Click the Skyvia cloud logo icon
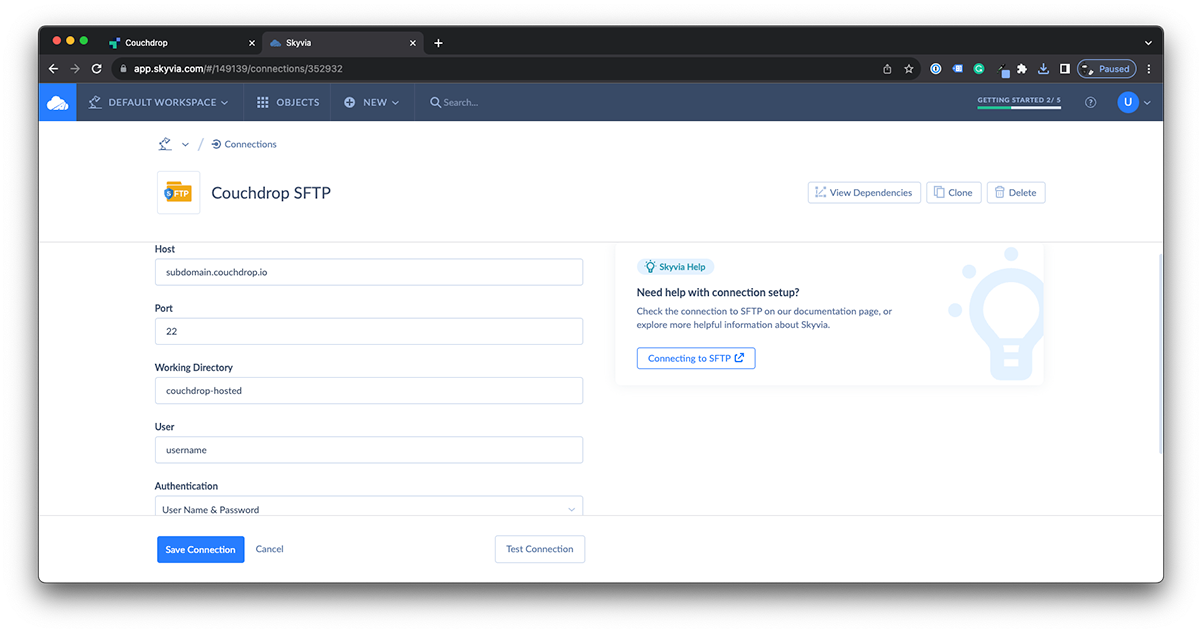The image size is (1200, 631). click(x=57, y=101)
